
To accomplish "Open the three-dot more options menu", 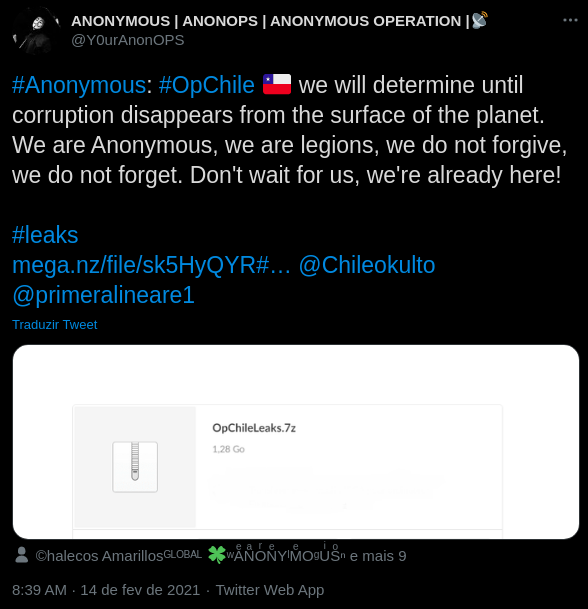I will pos(570,20).
